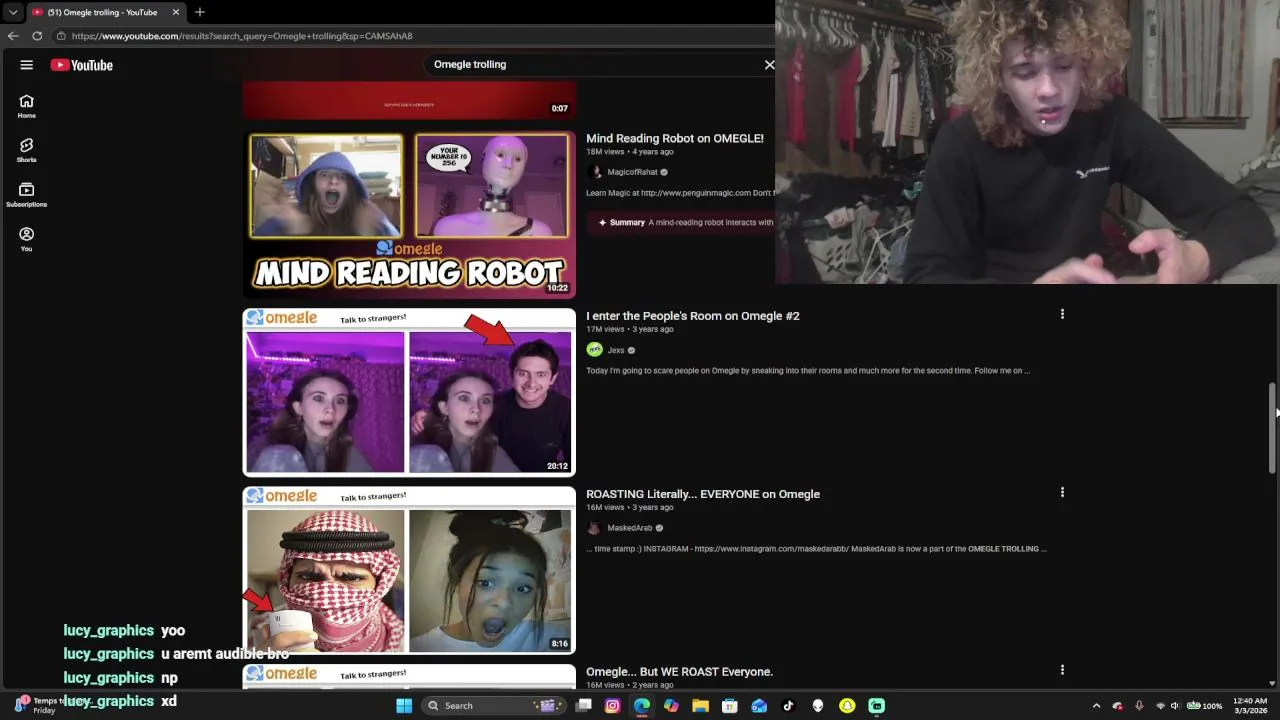
Task: Expand the Summary of Mind Reading Robot video
Action: (x=680, y=222)
